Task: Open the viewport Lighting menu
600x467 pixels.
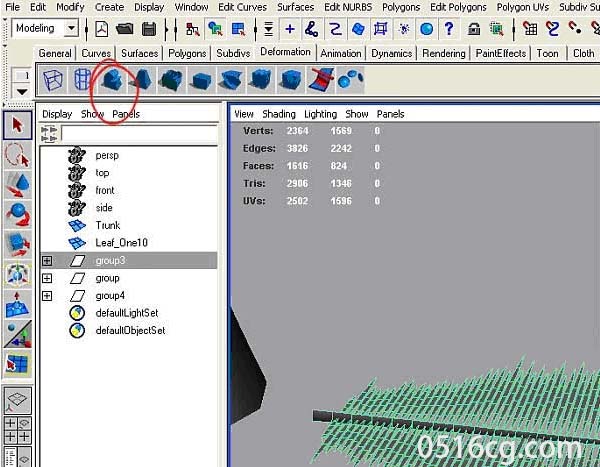Action: 320,114
